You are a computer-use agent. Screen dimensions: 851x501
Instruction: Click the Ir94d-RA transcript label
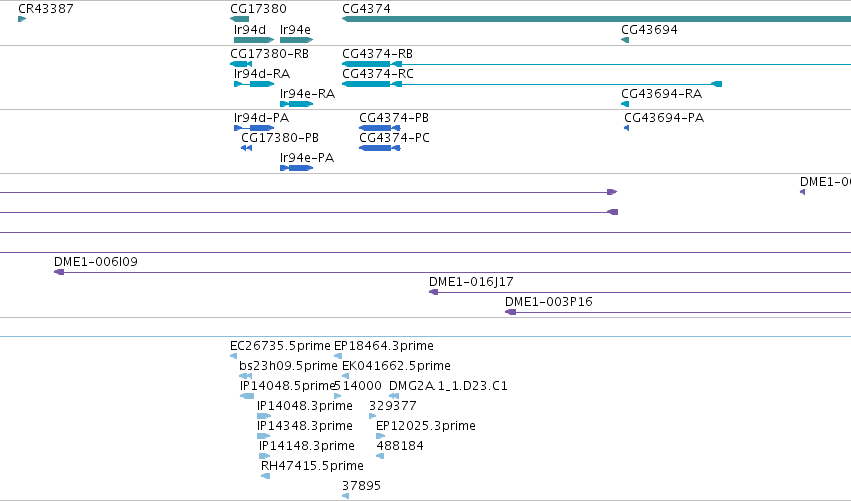click(262, 74)
